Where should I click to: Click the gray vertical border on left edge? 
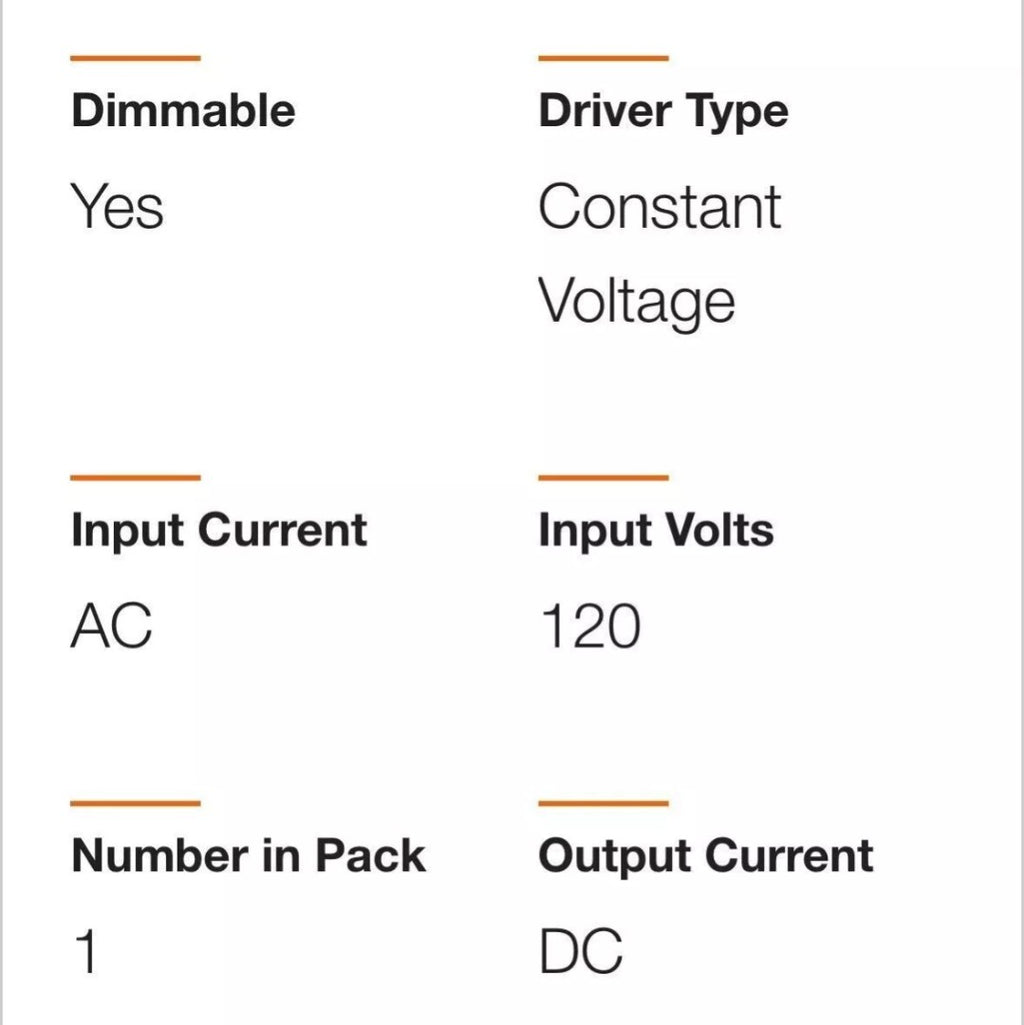(3, 512)
